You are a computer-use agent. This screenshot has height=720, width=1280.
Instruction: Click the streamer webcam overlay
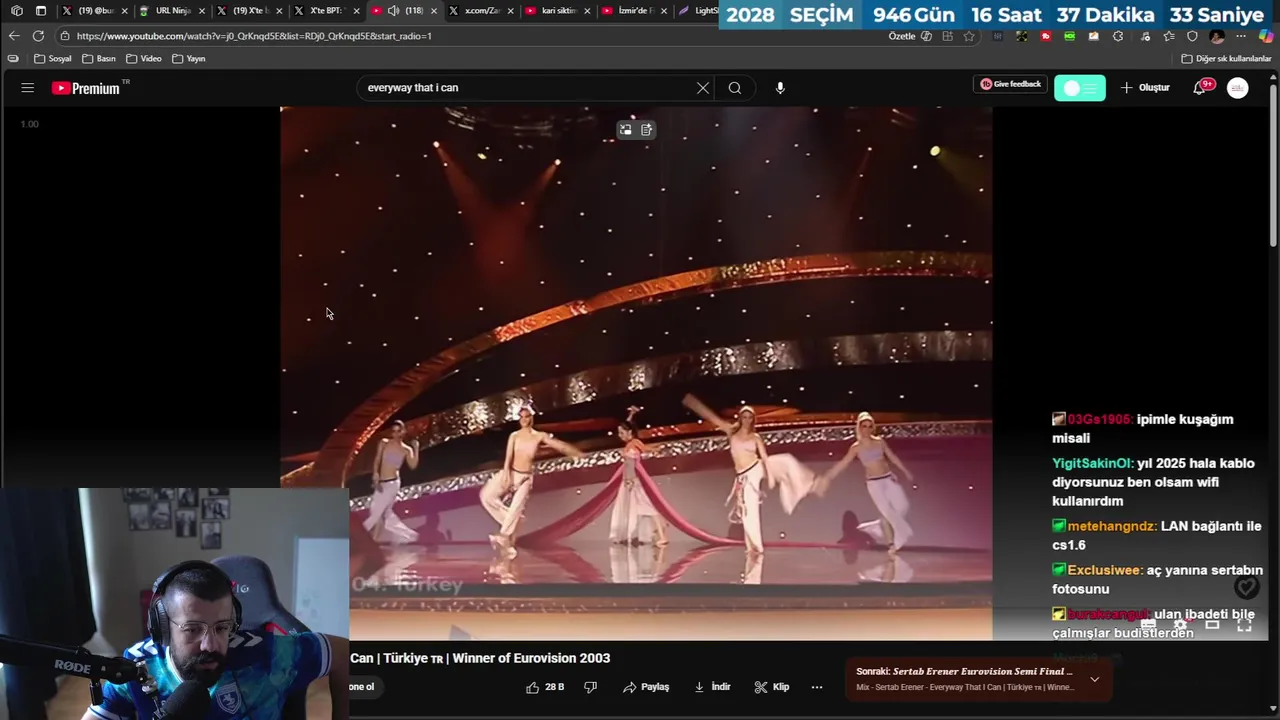point(175,604)
